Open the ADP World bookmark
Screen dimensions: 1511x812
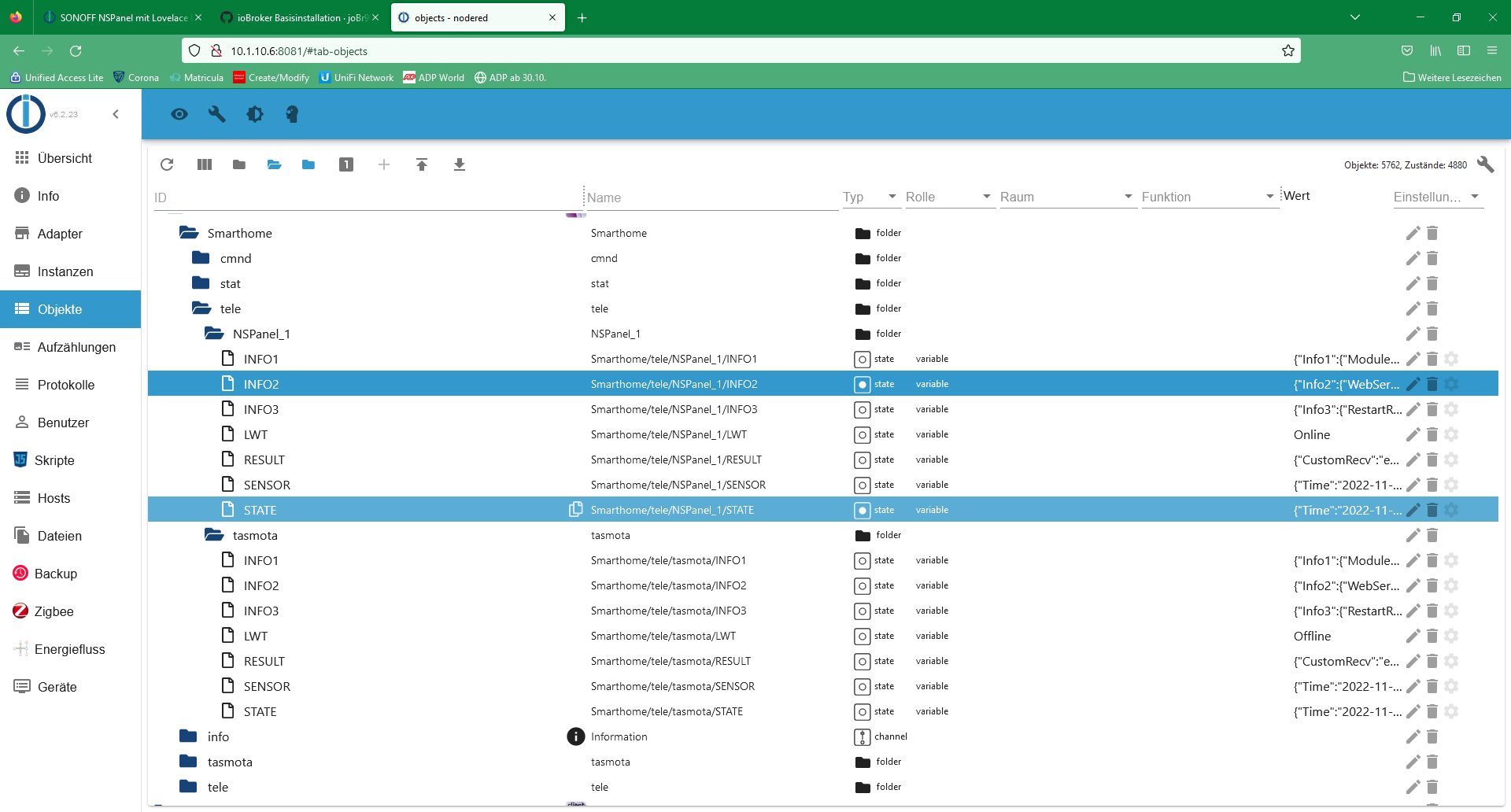tap(434, 77)
